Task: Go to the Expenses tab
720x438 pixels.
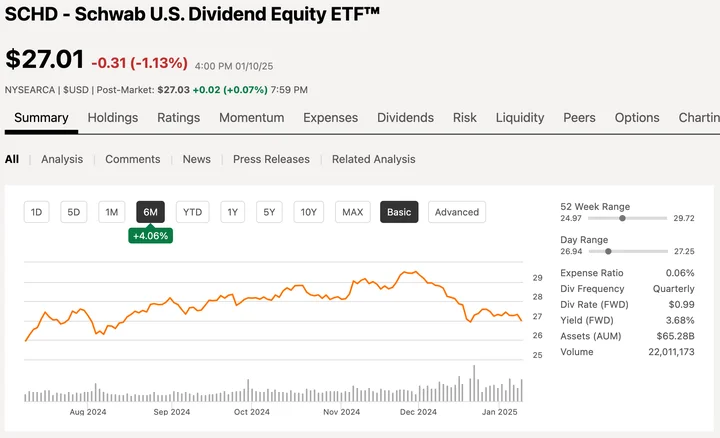Action: [330, 117]
